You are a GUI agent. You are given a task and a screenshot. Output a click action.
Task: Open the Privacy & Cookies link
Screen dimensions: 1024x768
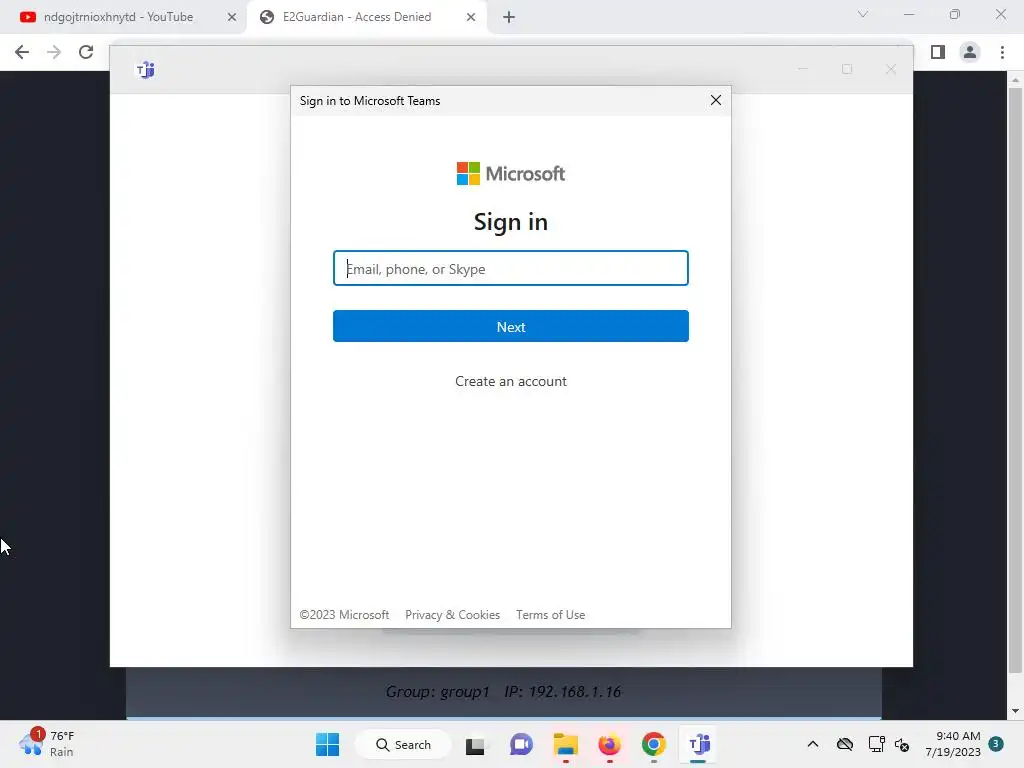tap(453, 615)
